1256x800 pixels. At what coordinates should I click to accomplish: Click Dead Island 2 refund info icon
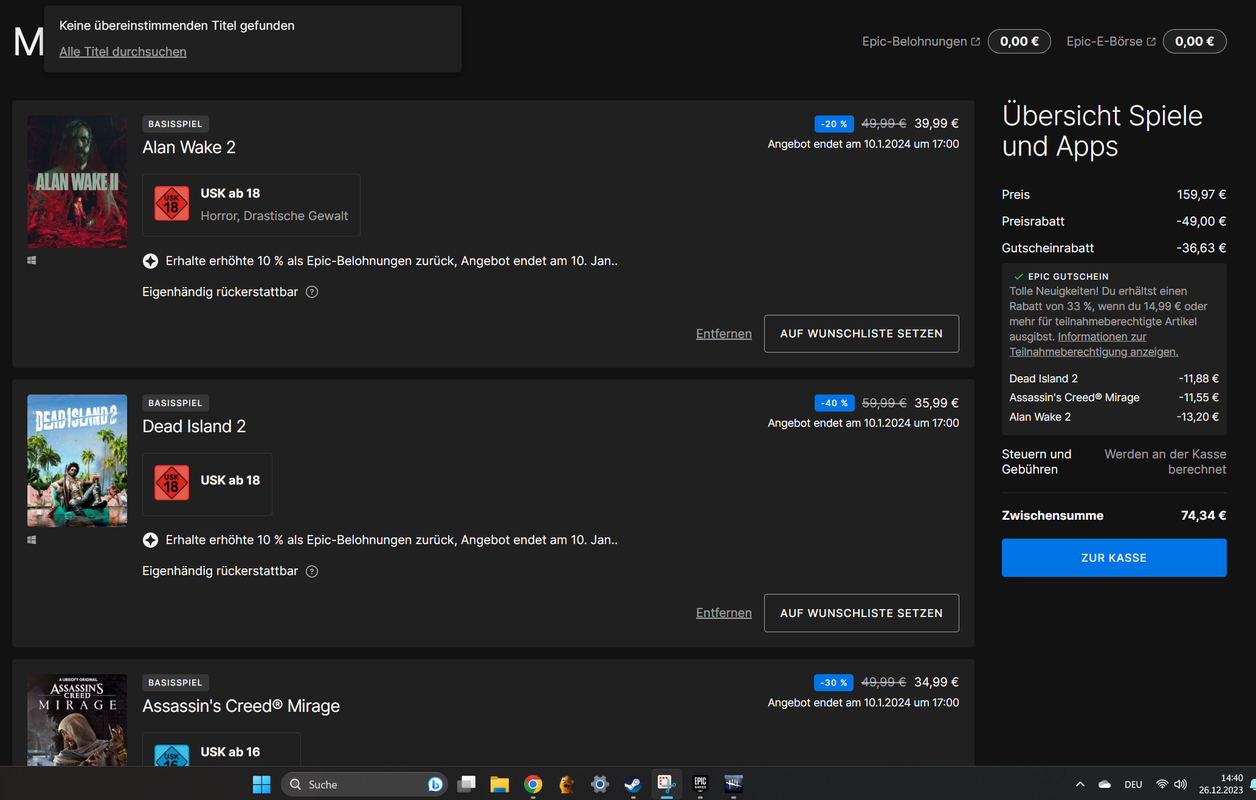[x=312, y=571]
